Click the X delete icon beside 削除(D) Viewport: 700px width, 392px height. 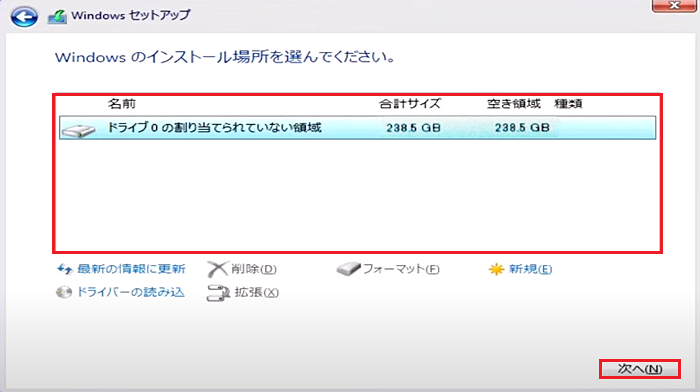coord(217,269)
